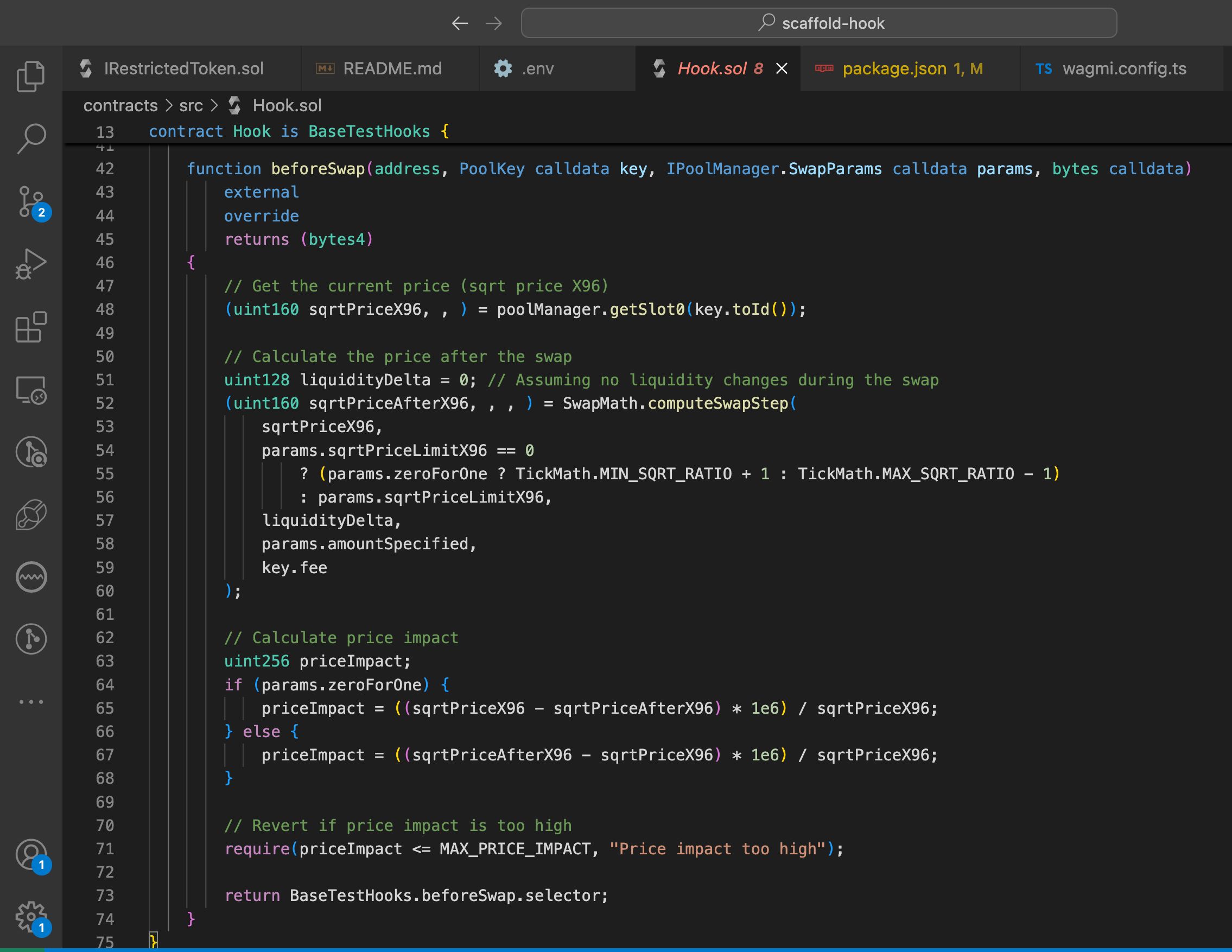The height and width of the screenshot is (952, 1232).
Task: Click the scaffold-hook command center search box
Action: coord(818,23)
